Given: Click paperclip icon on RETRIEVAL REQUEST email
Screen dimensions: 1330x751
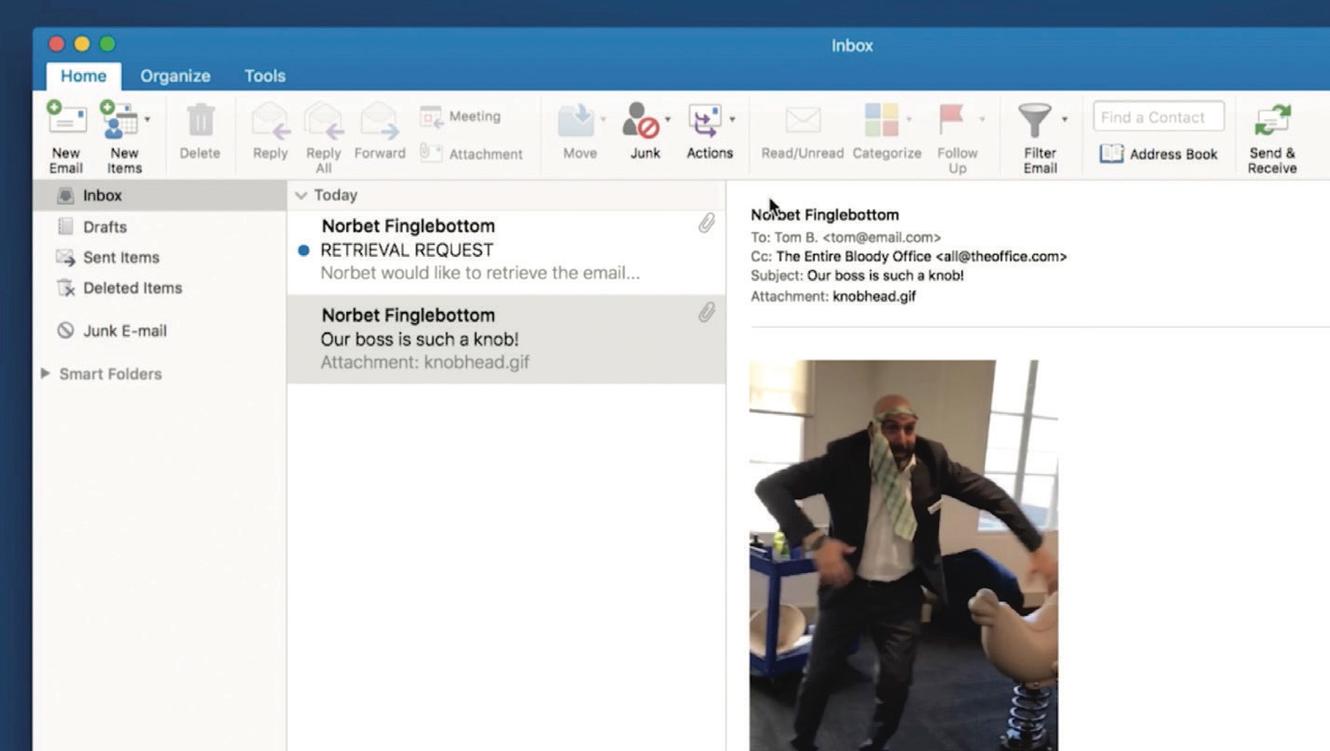Looking at the screenshot, I should click(706, 223).
